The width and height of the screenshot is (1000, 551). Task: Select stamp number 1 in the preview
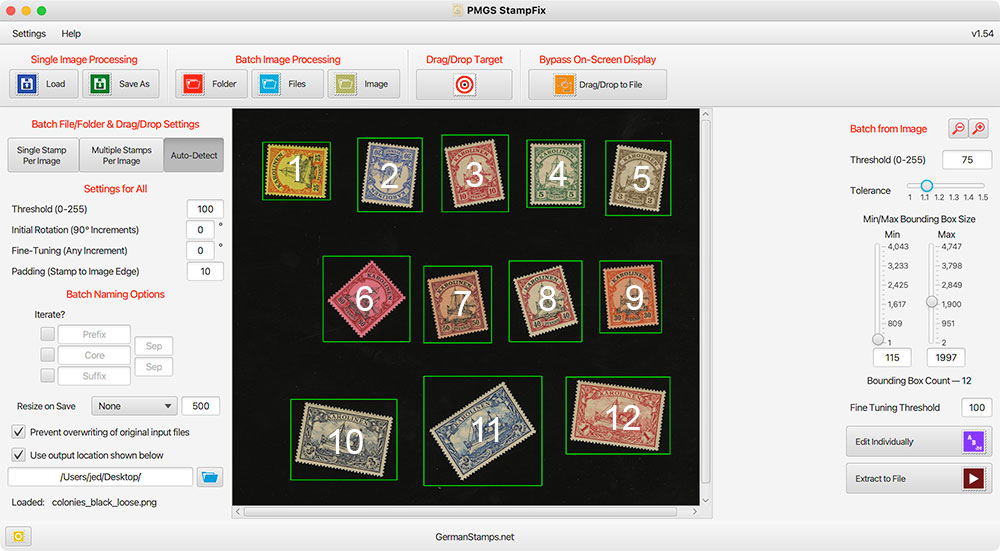click(x=296, y=171)
